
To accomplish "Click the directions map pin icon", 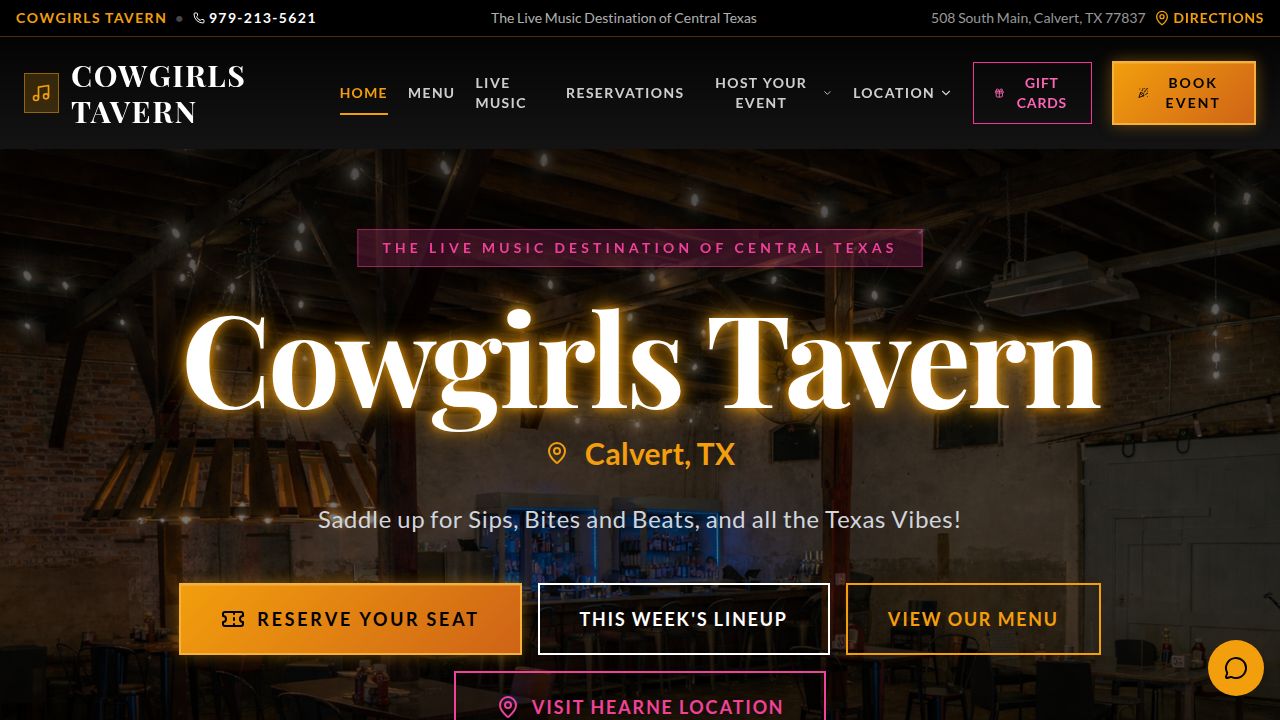I will 1162,18.
